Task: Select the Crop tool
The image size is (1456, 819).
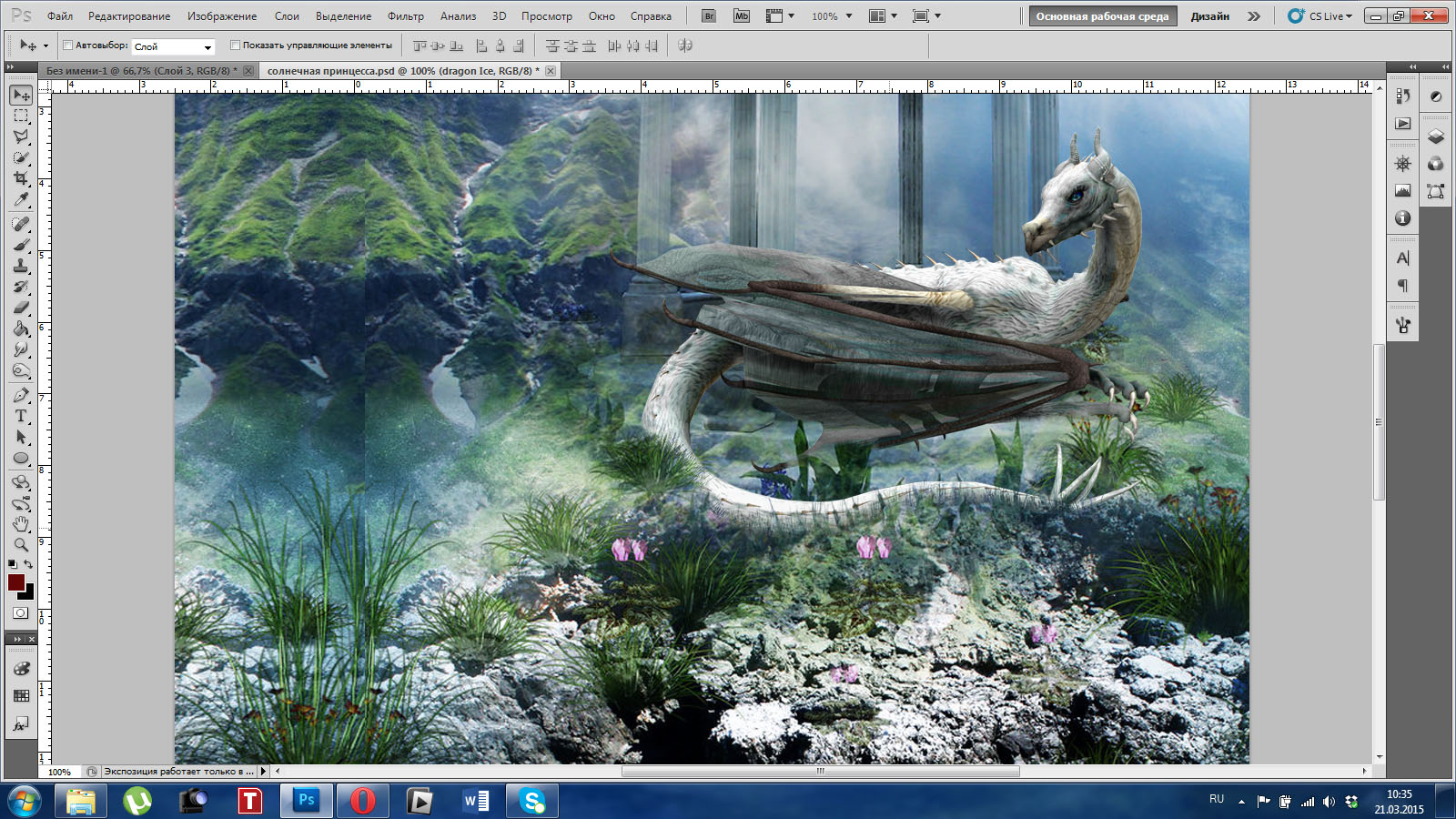Action: tap(21, 178)
